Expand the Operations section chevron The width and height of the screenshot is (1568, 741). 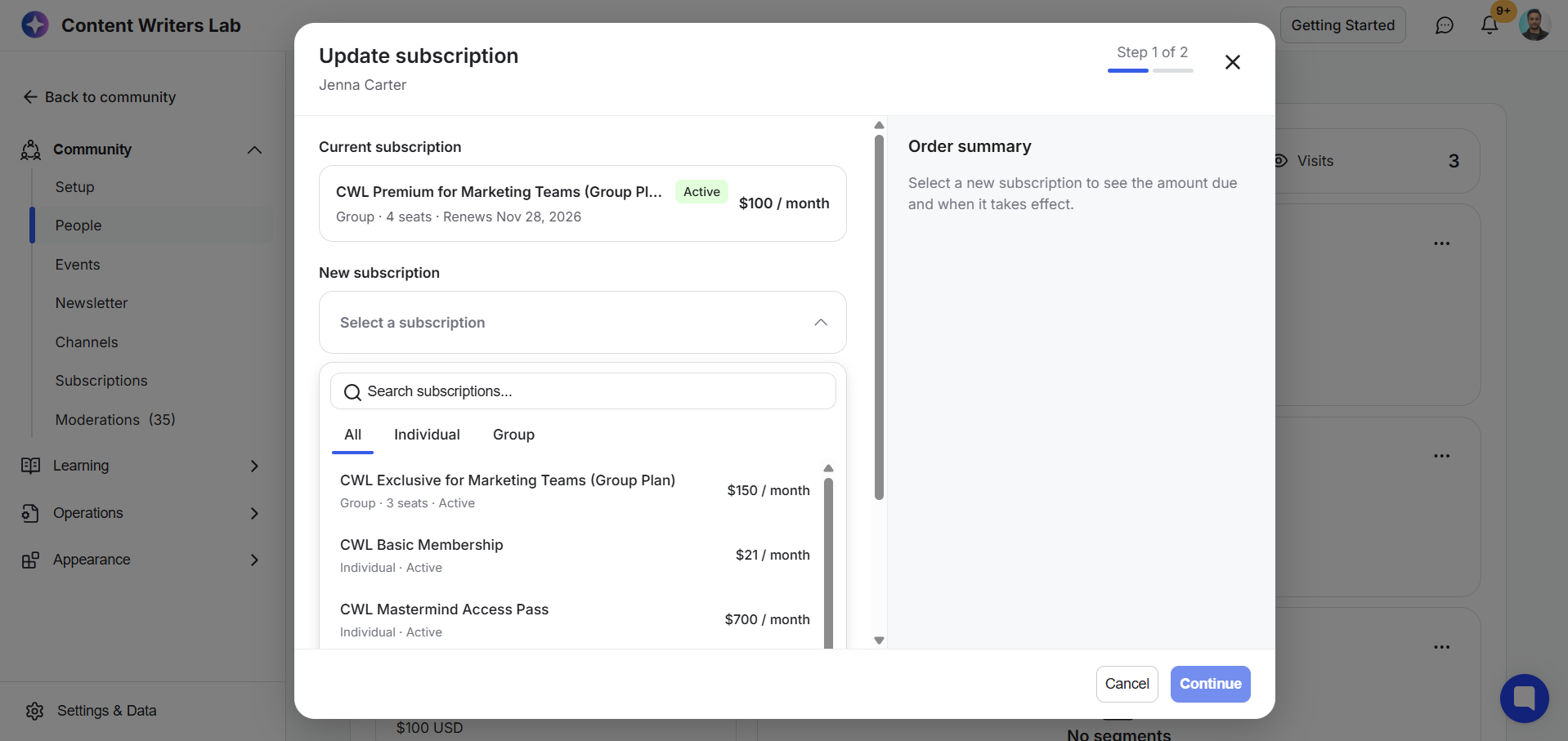pos(255,513)
